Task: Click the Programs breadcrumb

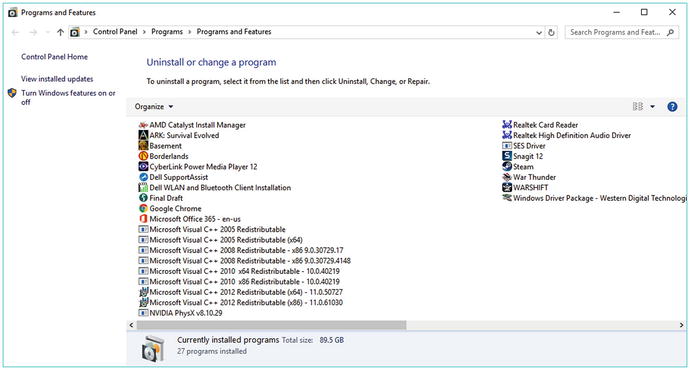Action: 167,32
